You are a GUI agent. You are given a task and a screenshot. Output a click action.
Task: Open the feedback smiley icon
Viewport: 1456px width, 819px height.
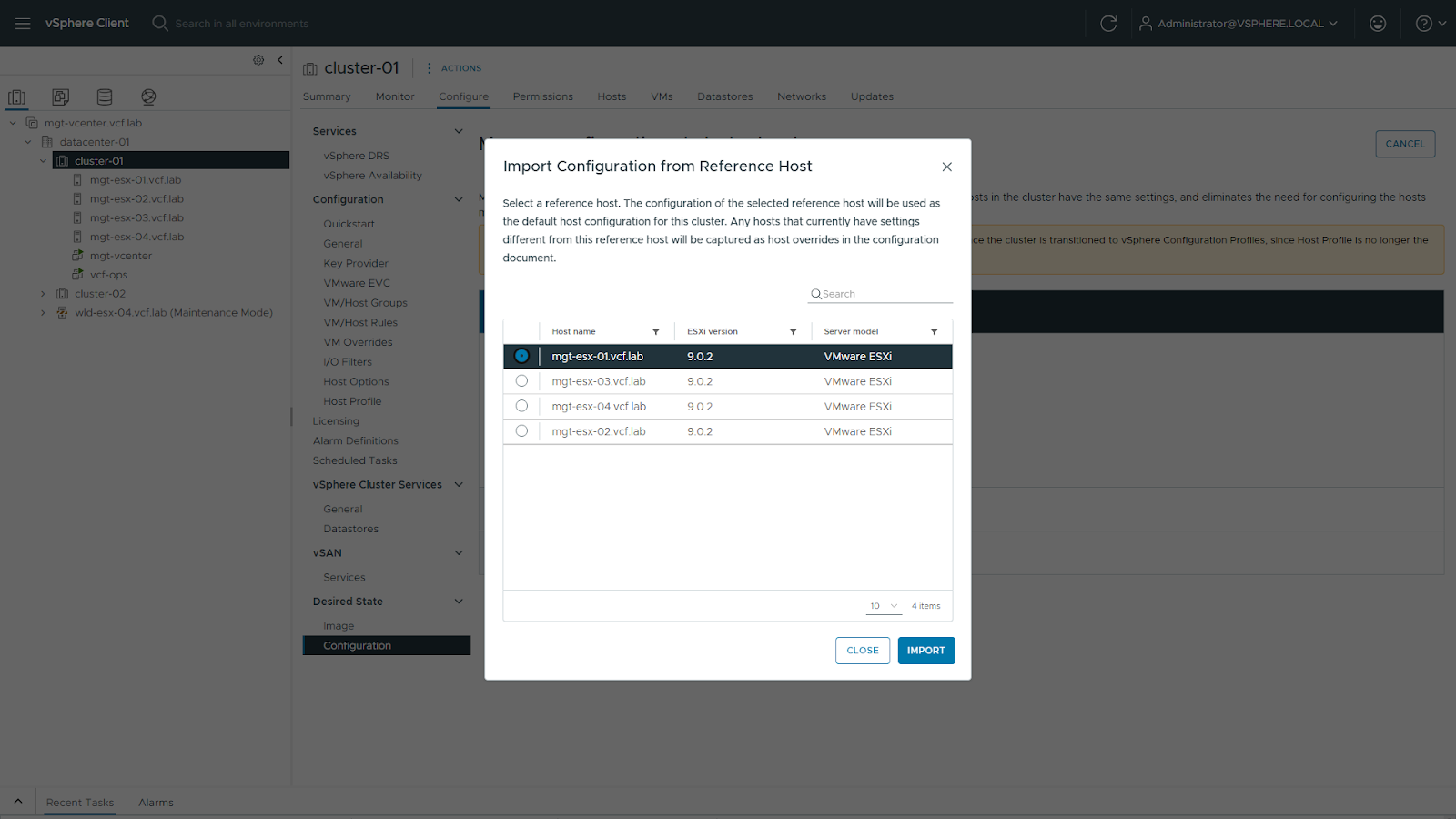[1378, 24]
